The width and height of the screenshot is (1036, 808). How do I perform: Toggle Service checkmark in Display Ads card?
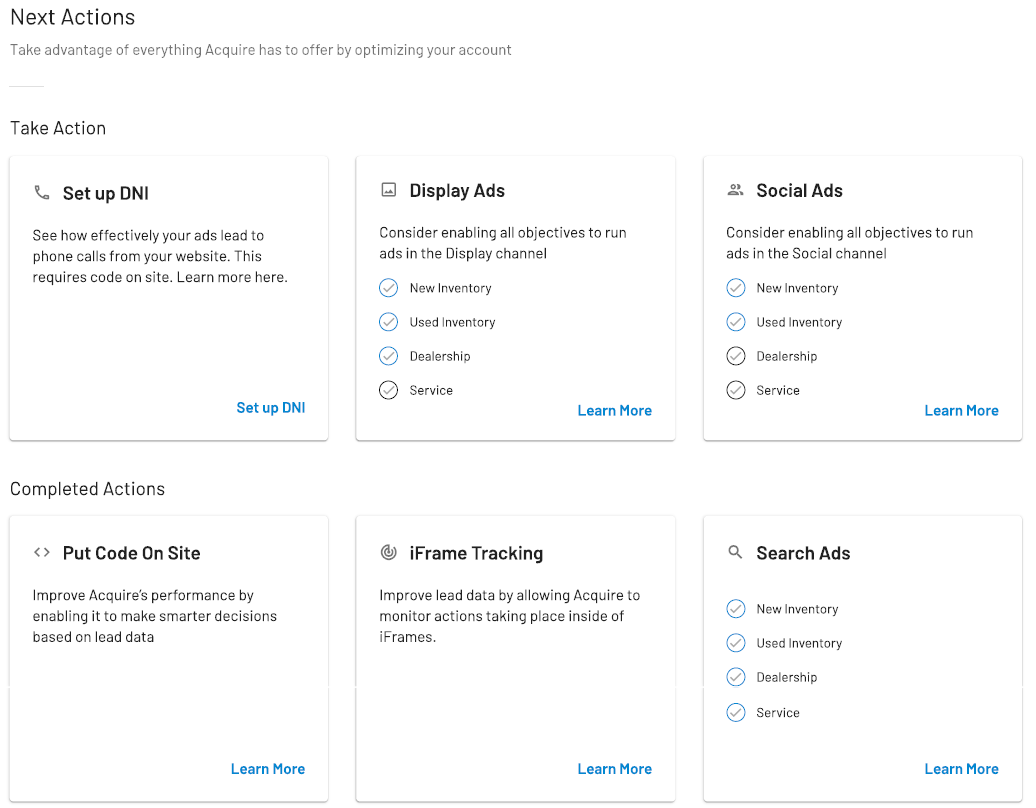[389, 390]
